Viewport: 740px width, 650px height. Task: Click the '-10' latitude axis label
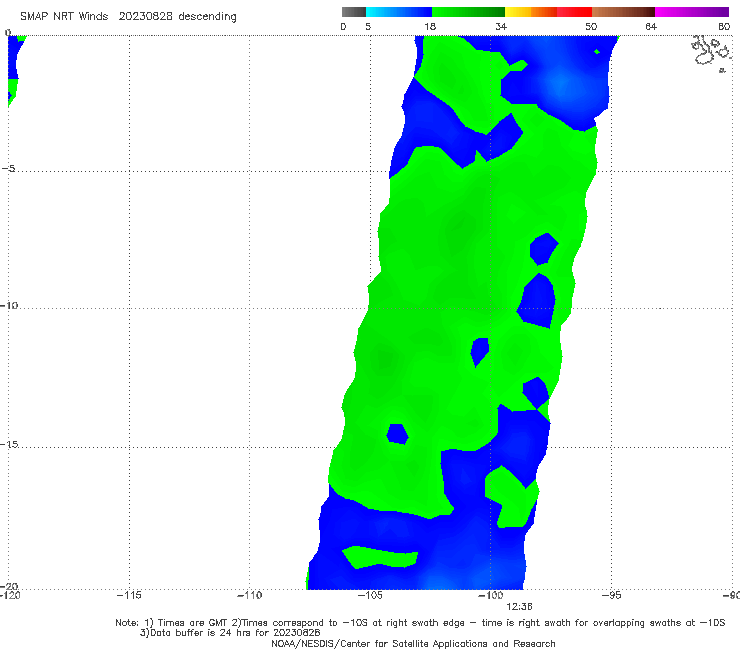tap(8, 305)
